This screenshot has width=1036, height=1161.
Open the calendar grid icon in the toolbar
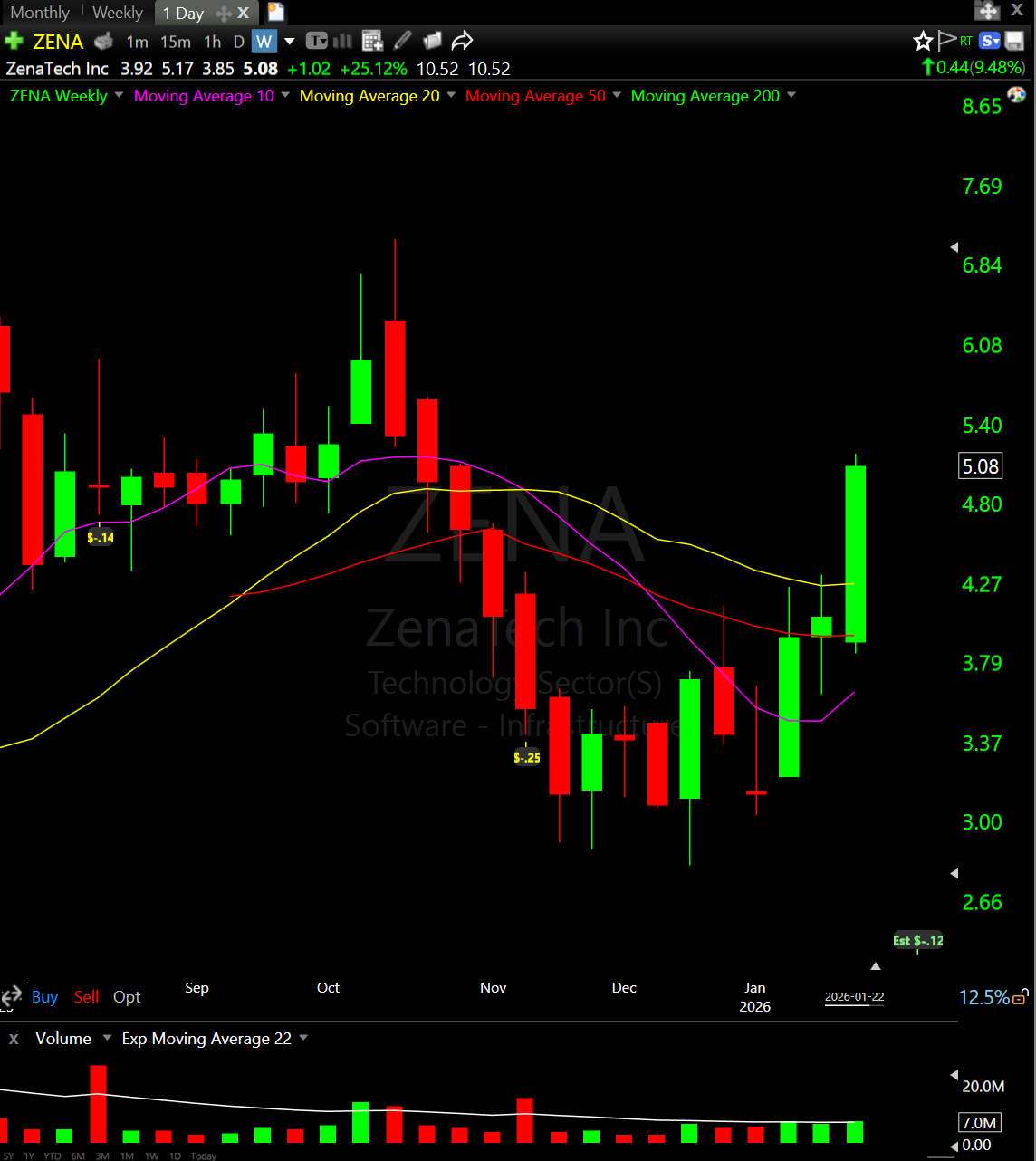click(371, 41)
